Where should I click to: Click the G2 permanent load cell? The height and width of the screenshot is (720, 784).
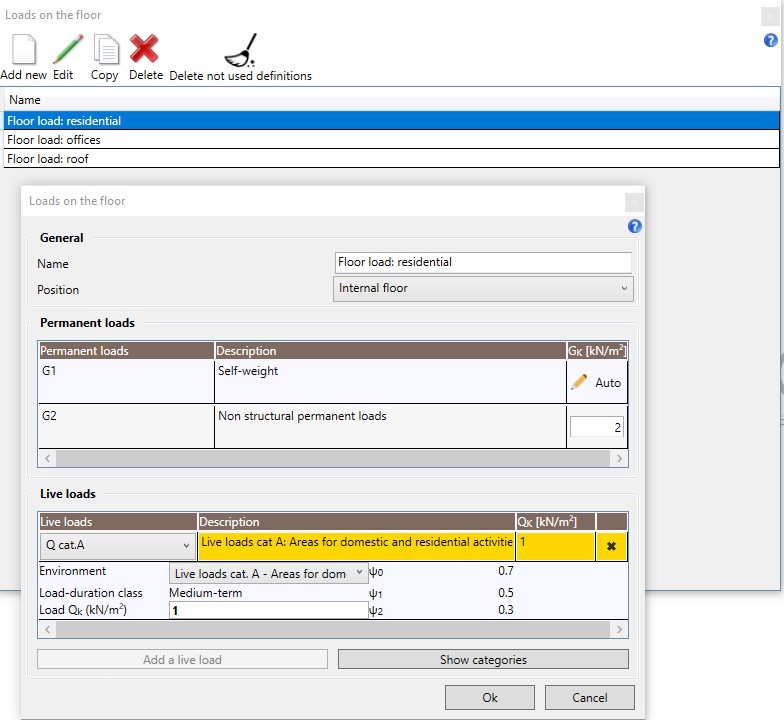(x=126, y=426)
